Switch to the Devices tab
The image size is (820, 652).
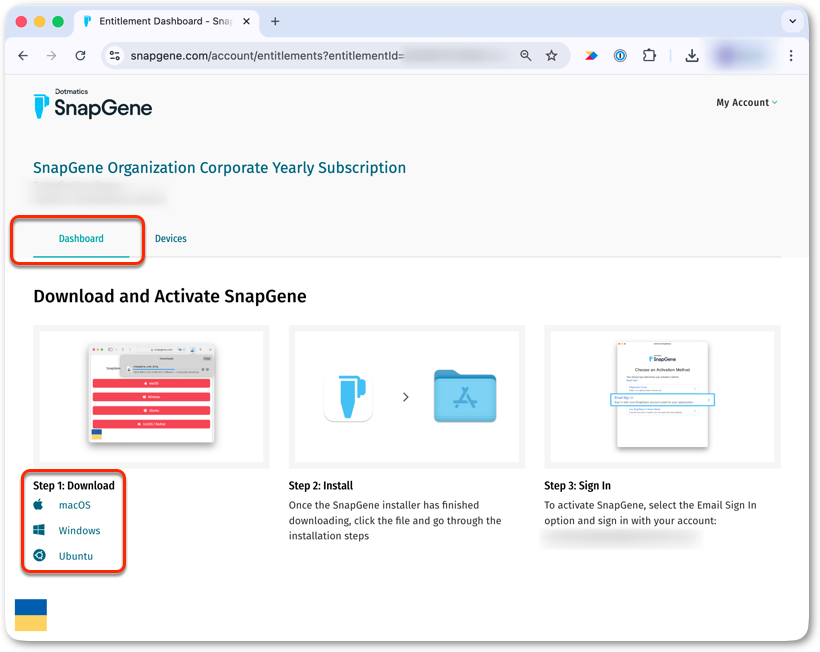(170, 238)
